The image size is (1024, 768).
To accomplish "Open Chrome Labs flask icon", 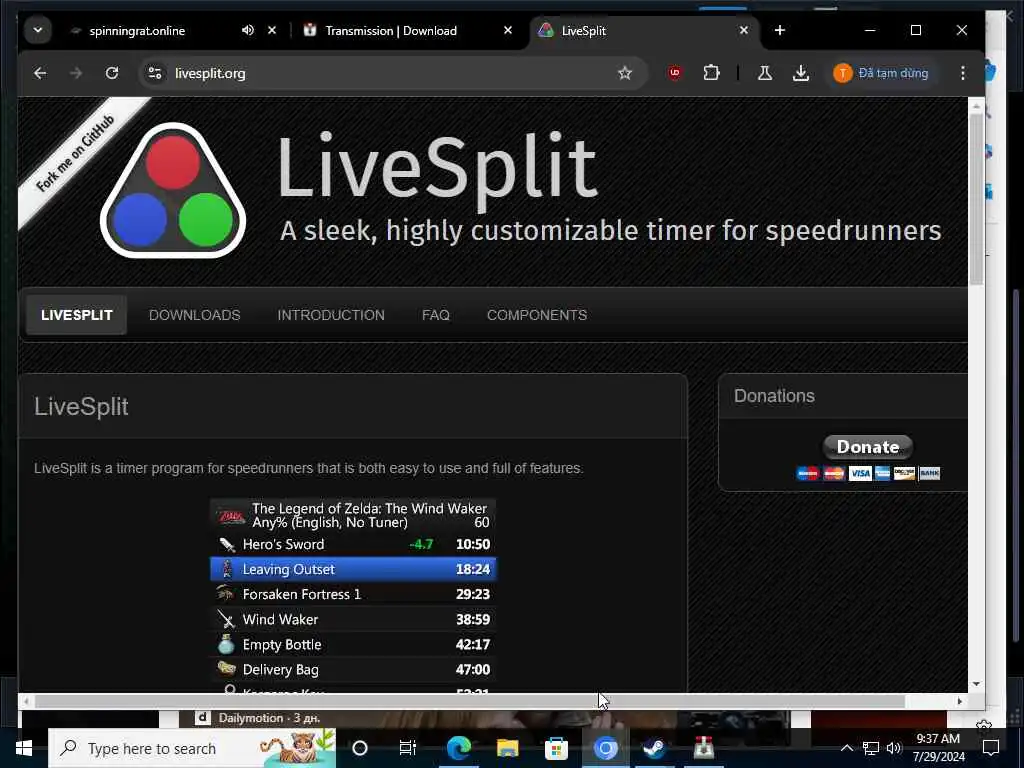I will (765, 73).
